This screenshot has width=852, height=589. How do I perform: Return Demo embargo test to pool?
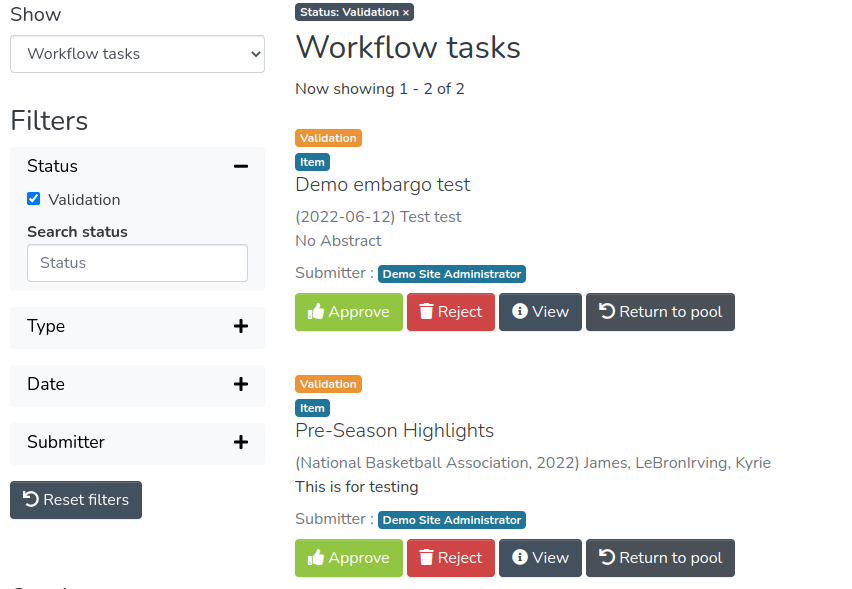(x=660, y=312)
